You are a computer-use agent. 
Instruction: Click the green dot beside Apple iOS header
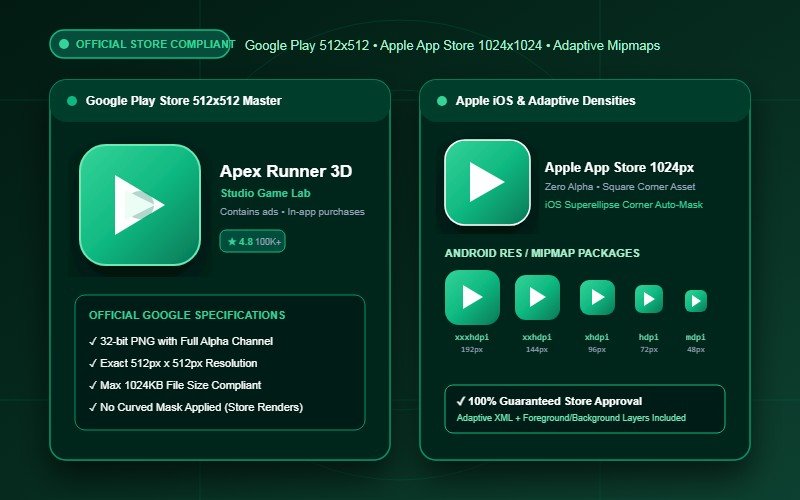442,101
